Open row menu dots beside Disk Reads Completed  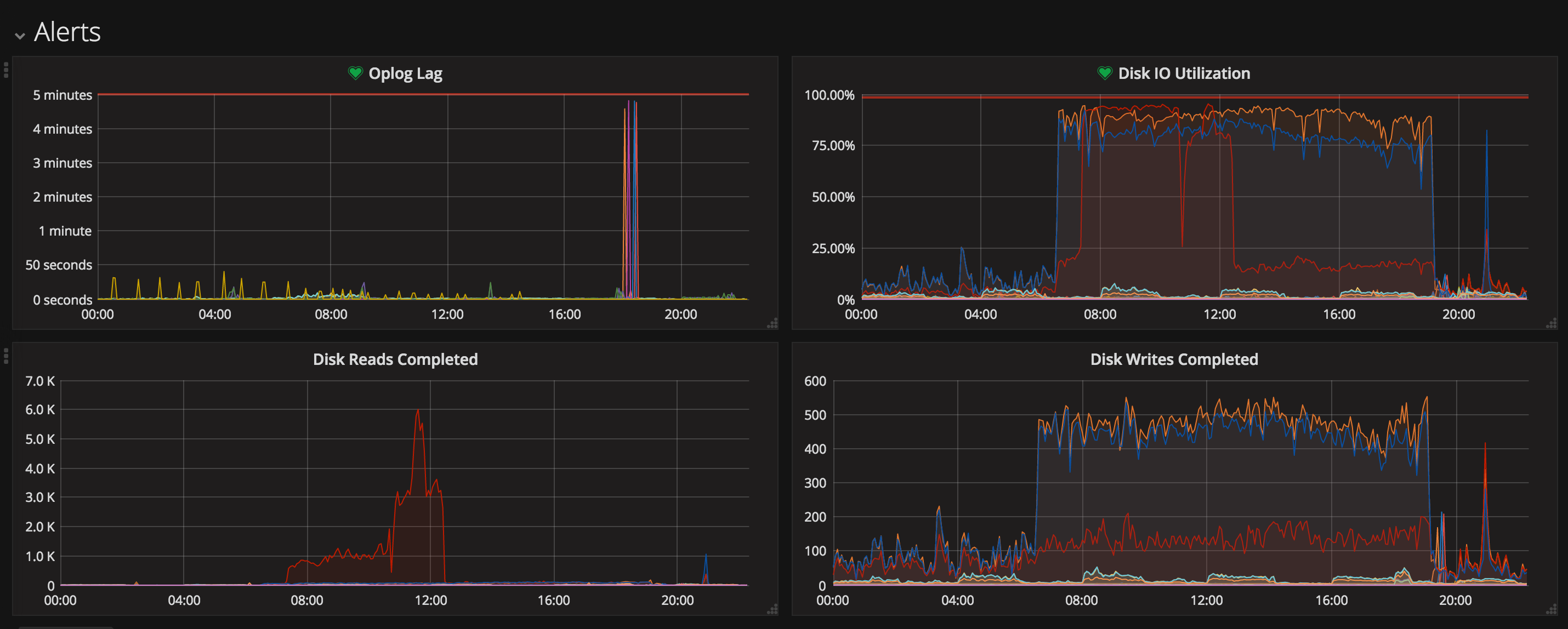coord(6,356)
